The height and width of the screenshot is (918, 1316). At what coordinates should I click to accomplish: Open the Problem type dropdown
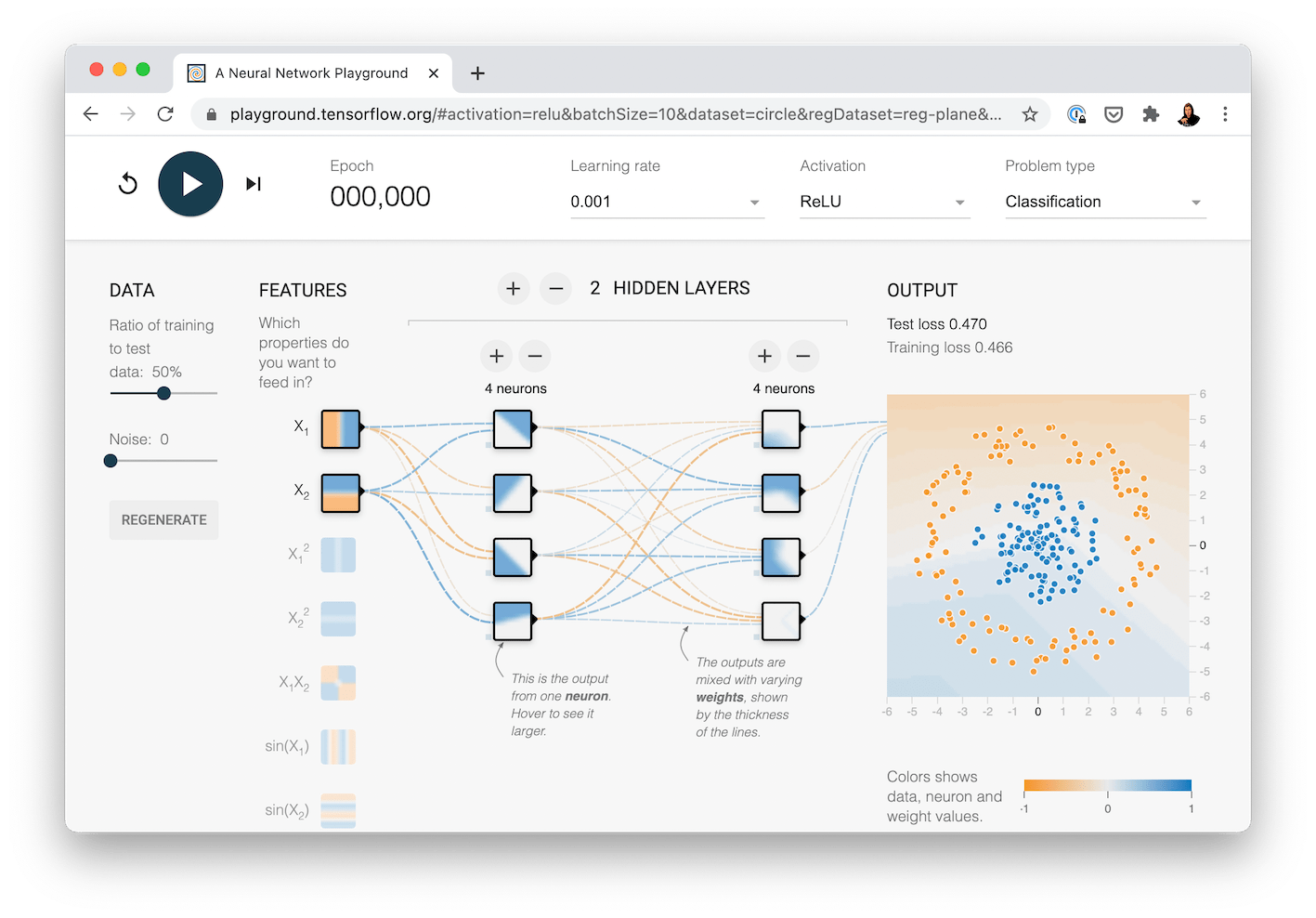coord(1104,201)
